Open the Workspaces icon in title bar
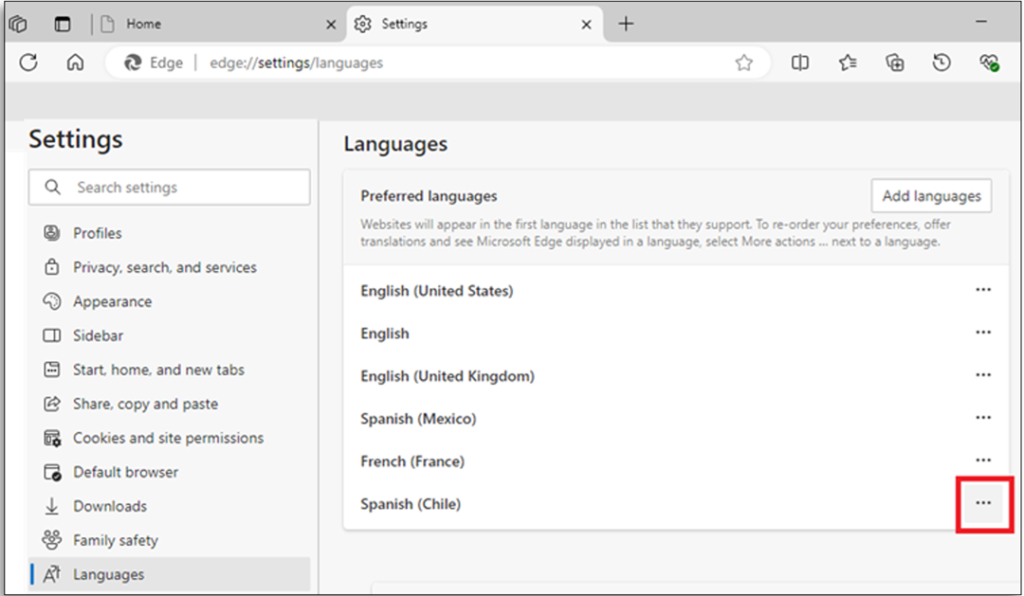 [x=18, y=24]
